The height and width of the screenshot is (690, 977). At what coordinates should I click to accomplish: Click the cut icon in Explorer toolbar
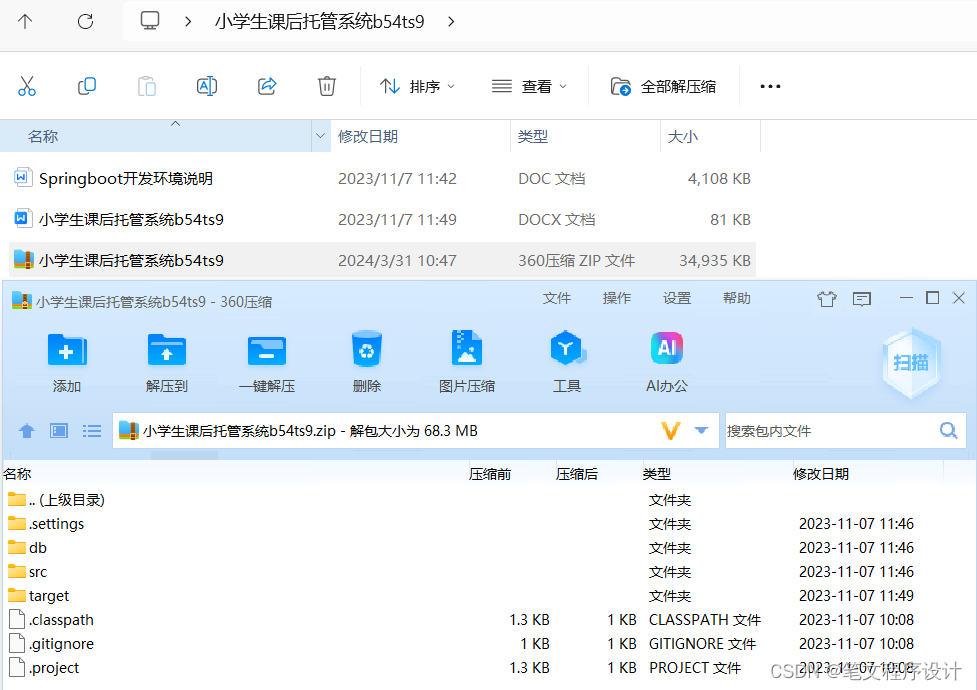click(27, 86)
